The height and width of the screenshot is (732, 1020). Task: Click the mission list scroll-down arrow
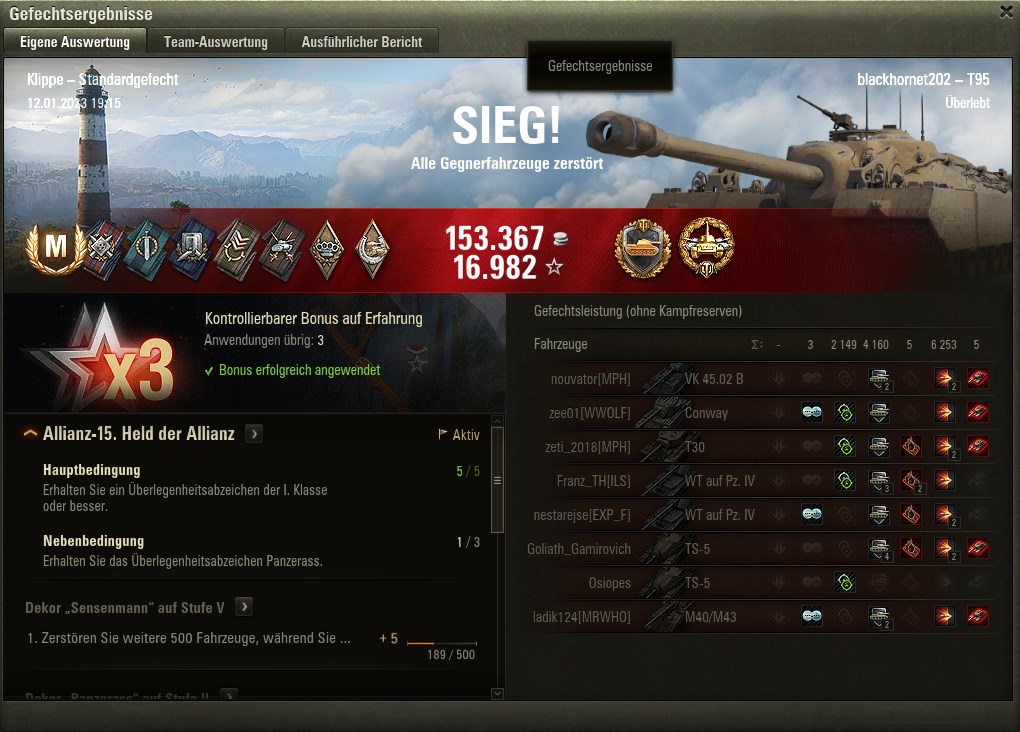coord(498,694)
